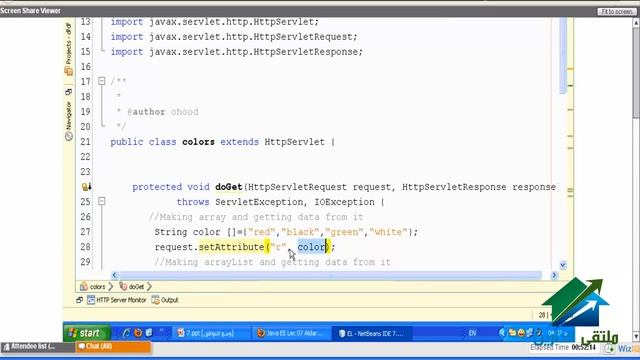The width and height of the screenshot is (640, 360).
Task: Click the first Quick Launch icon beside Start
Action: pyautogui.click(x=126, y=333)
